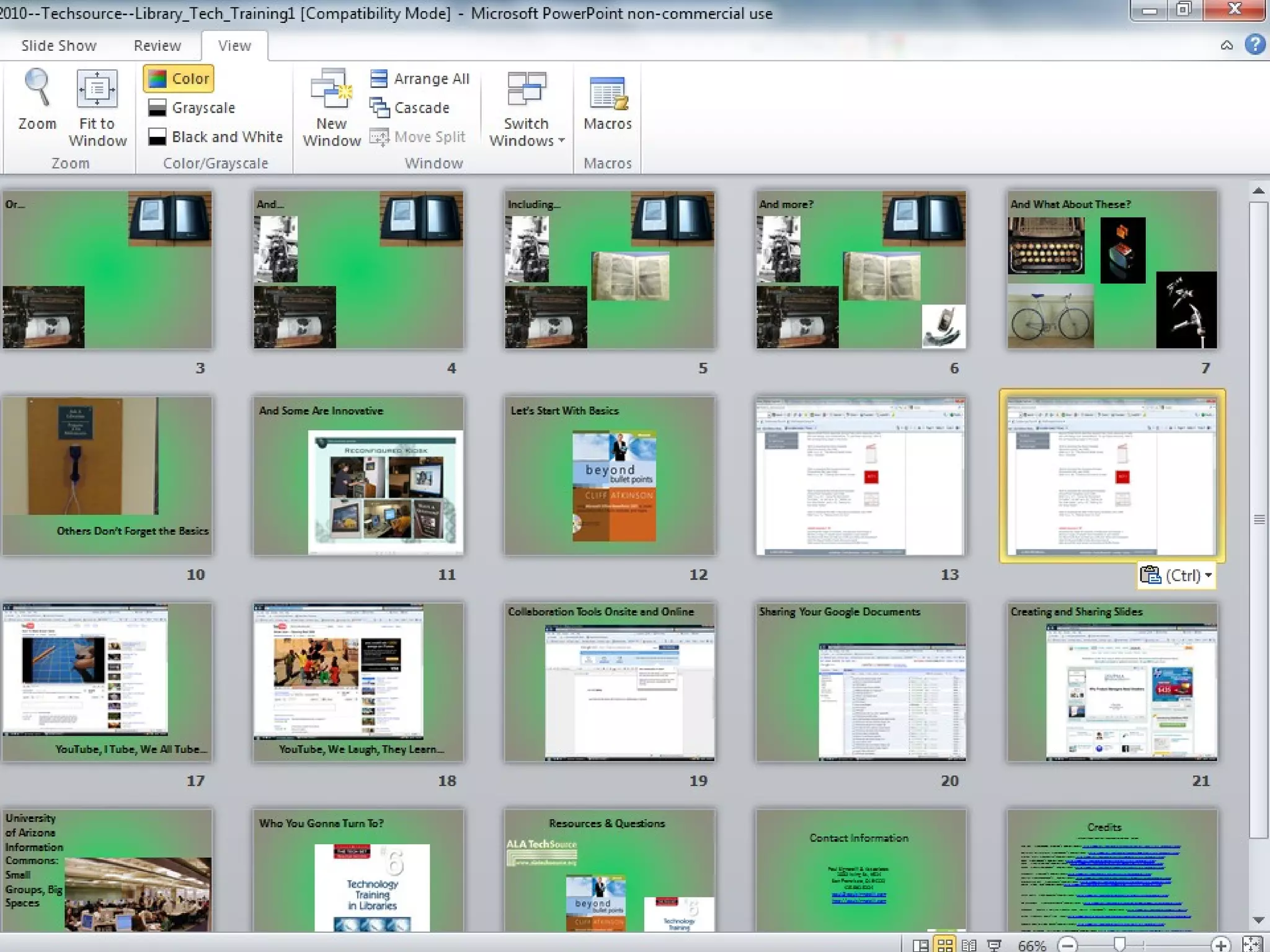Switch to Reading View in status bar
The image size is (1270, 952).
[x=969, y=945]
